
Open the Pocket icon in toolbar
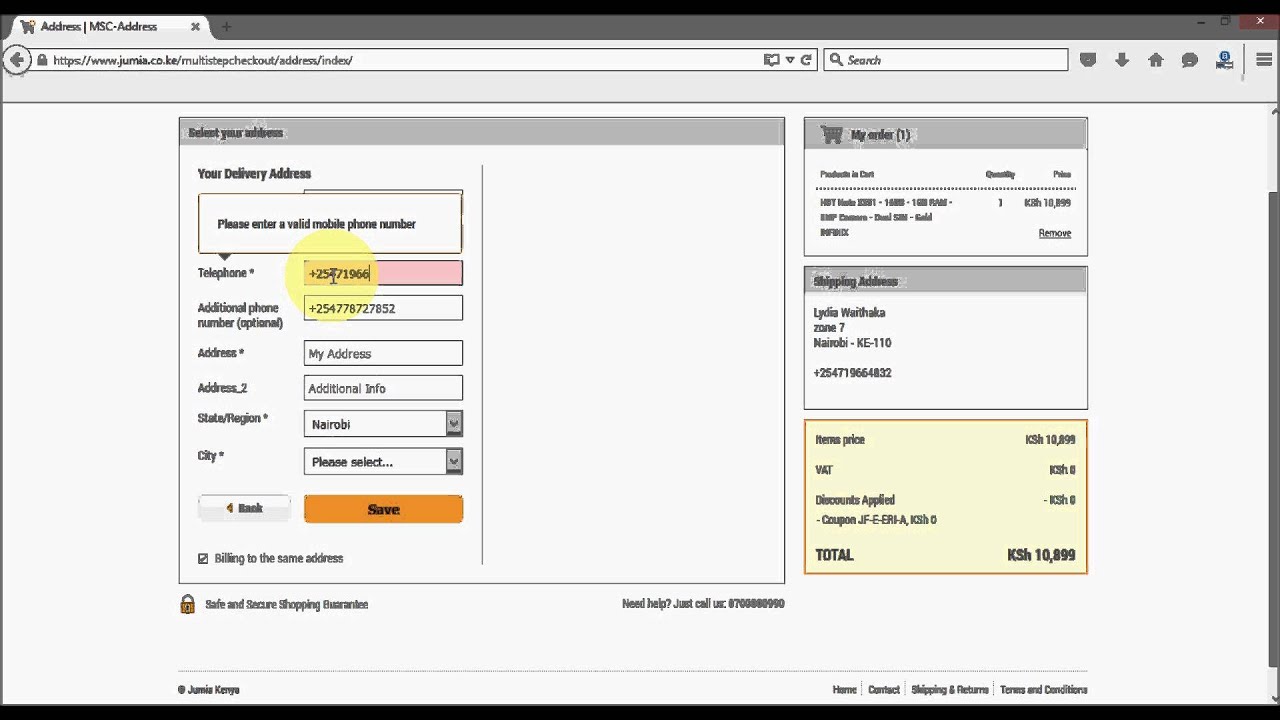coord(1088,60)
